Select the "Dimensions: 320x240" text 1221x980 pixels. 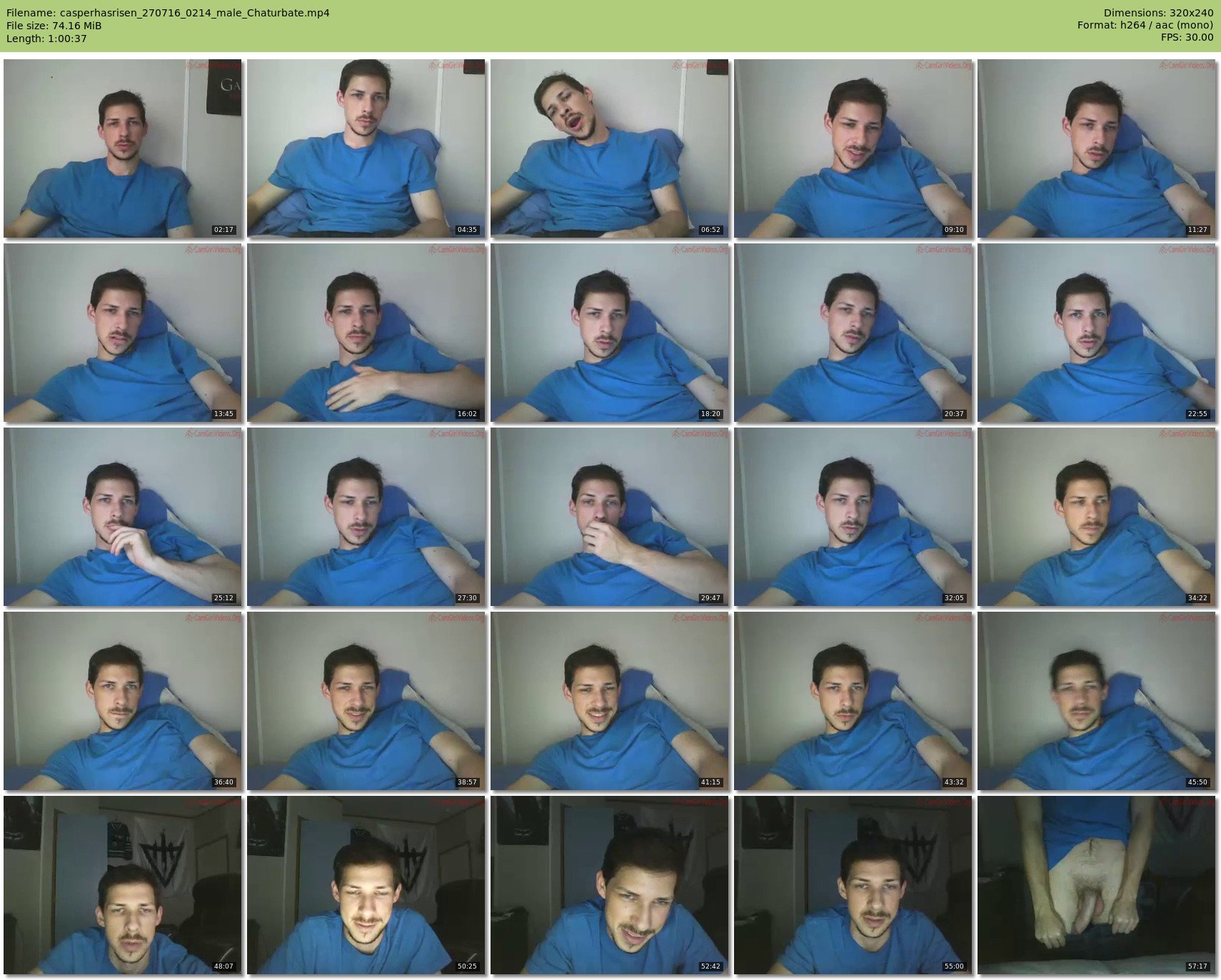pos(1158,13)
